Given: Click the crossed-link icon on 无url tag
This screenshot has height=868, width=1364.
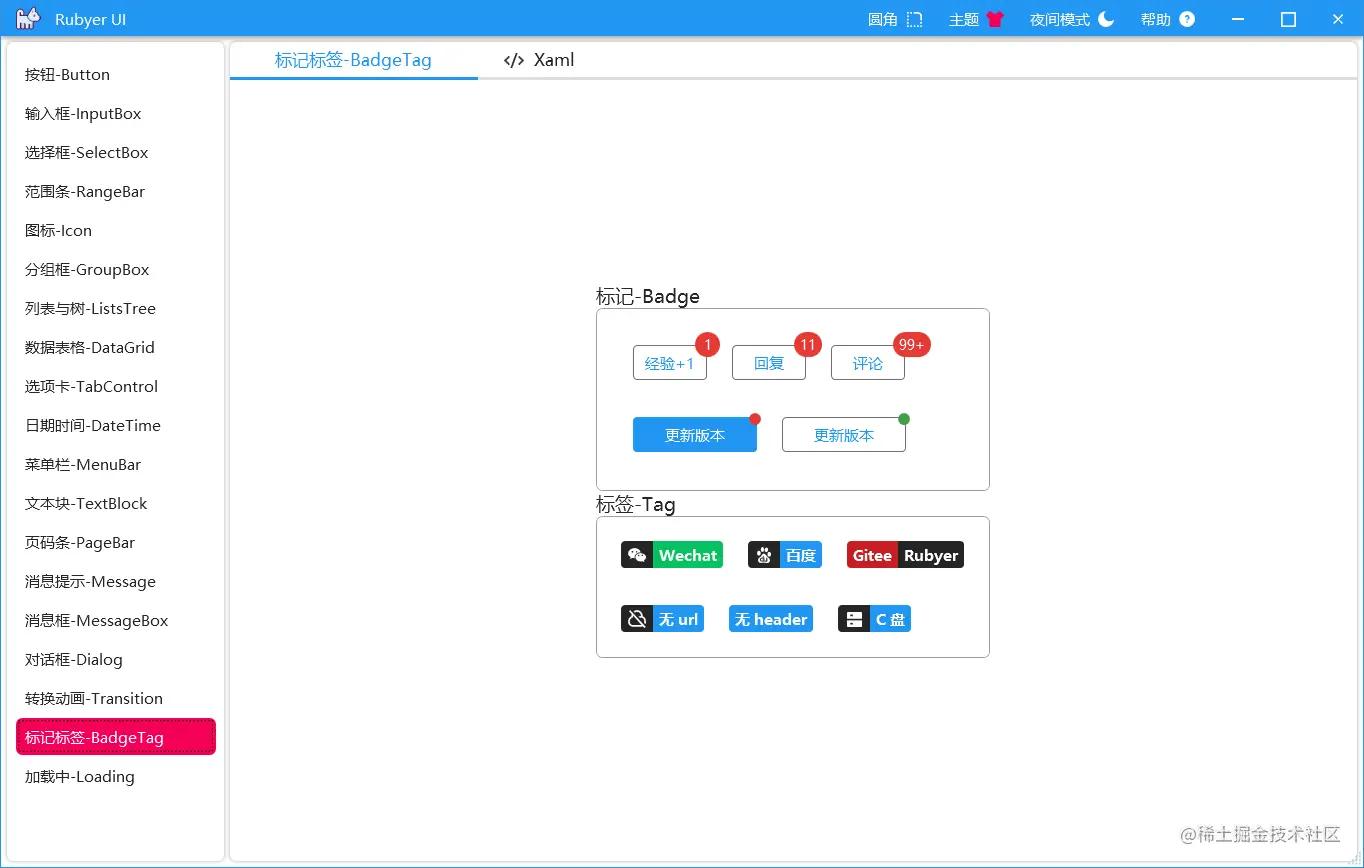Looking at the screenshot, I should (638, 618).
